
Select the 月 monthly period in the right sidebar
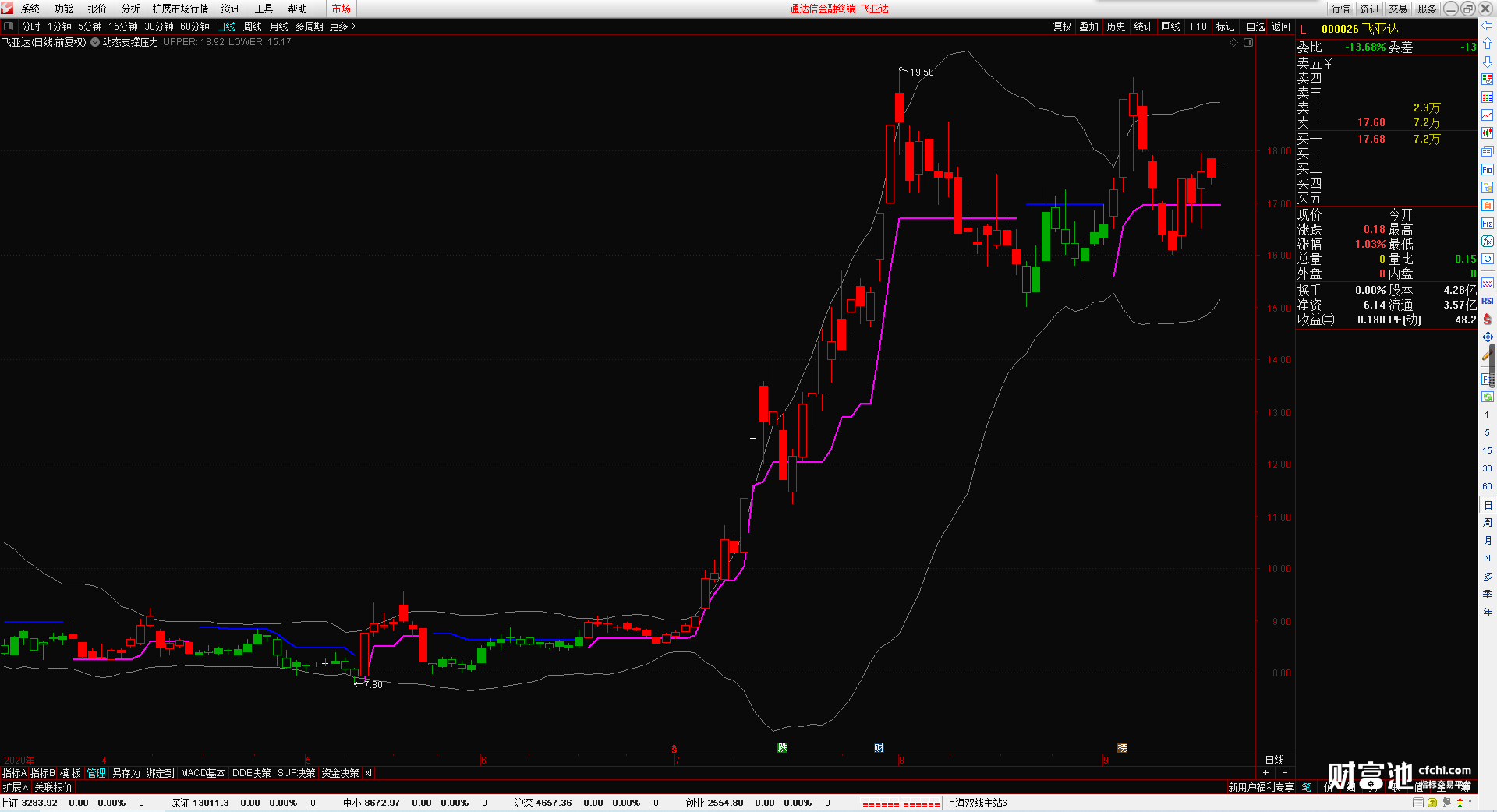coord(1487,541)
